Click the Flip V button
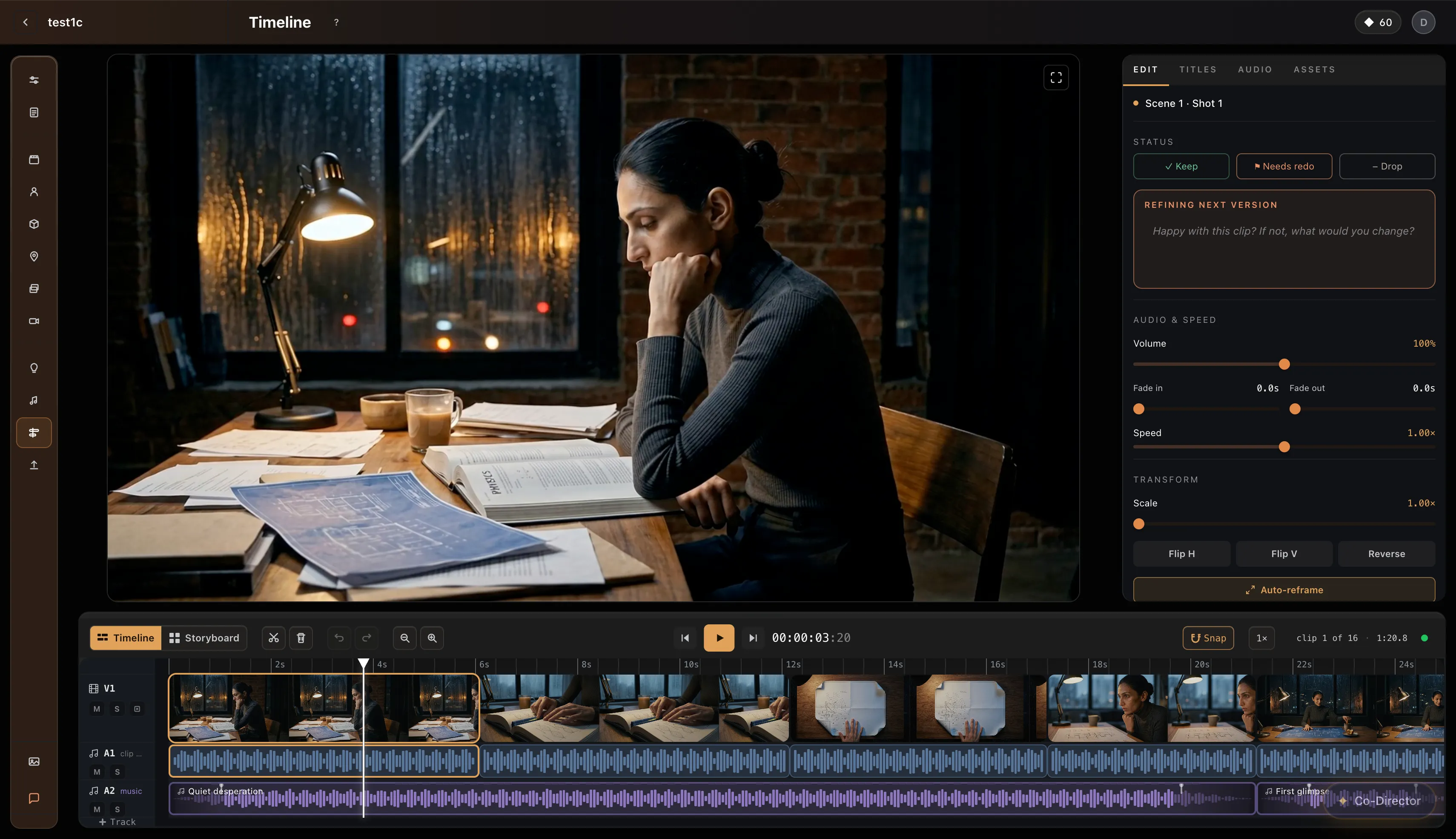The height and width of the screenshot is (839, 1456). pyautogui.click(x=1284, y=554)
